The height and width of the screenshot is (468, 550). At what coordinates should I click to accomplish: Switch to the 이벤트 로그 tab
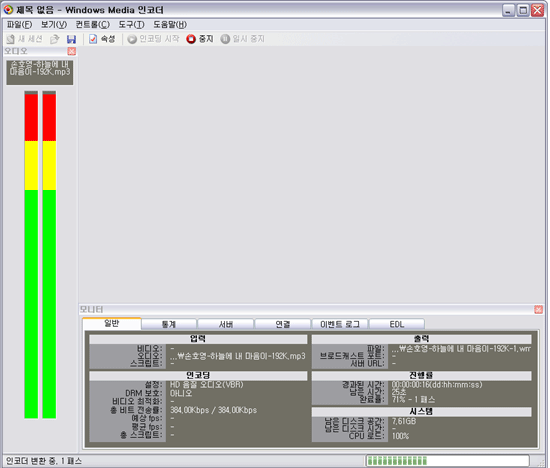(340, 325)
